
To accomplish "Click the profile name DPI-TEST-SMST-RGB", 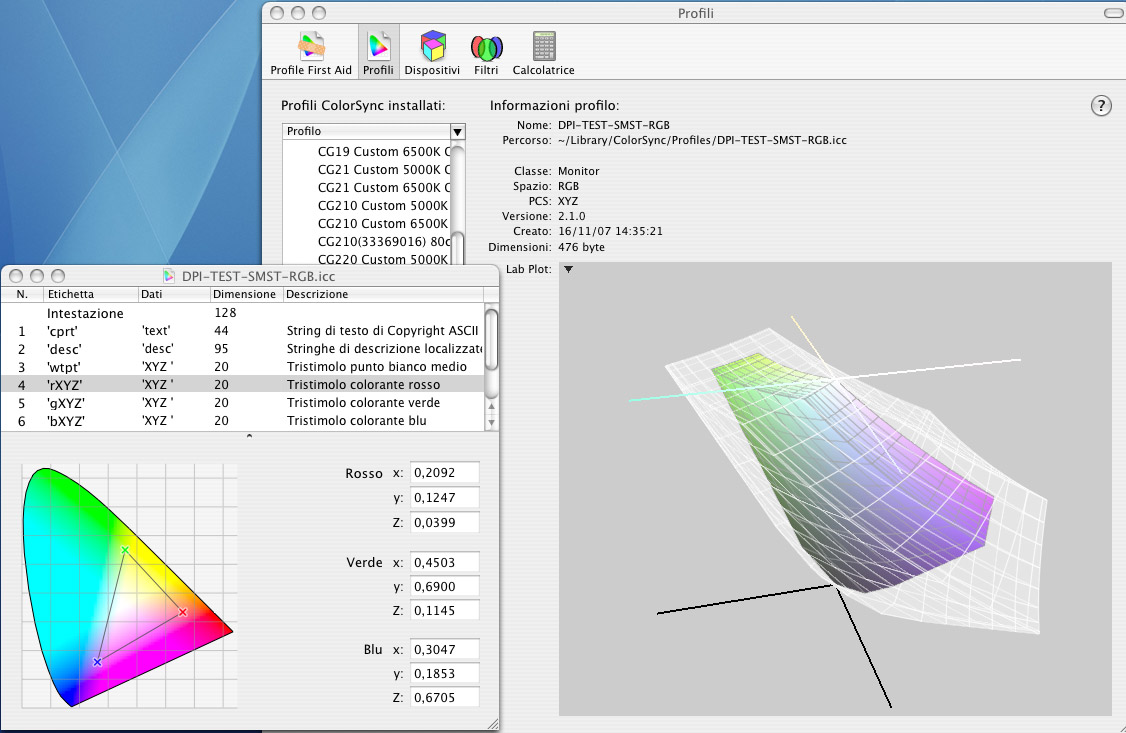I will [614, 125].
